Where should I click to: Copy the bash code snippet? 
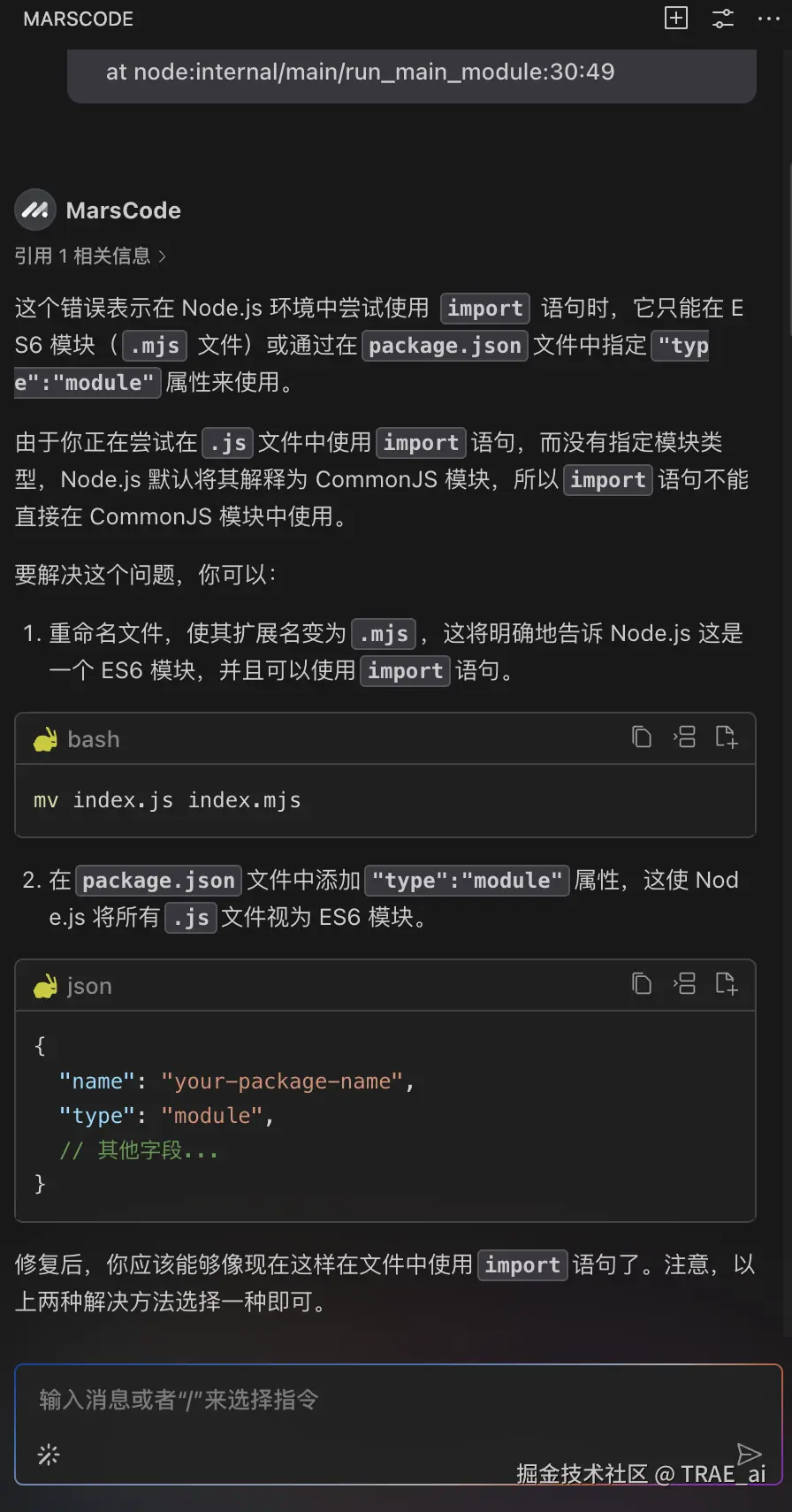[x=642, y=737]
